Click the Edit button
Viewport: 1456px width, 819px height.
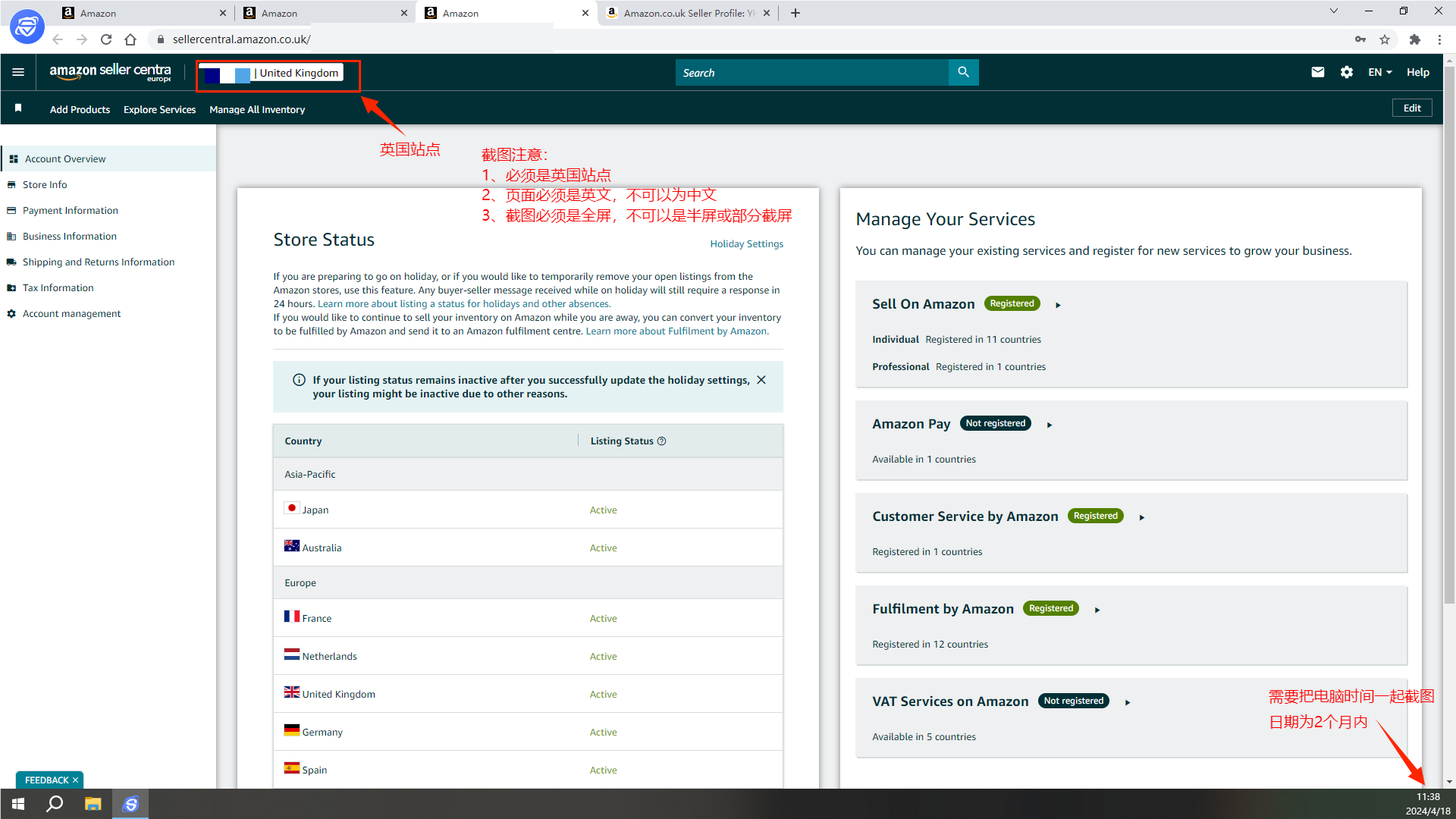pyautogui.click(x=1411, y=108)
